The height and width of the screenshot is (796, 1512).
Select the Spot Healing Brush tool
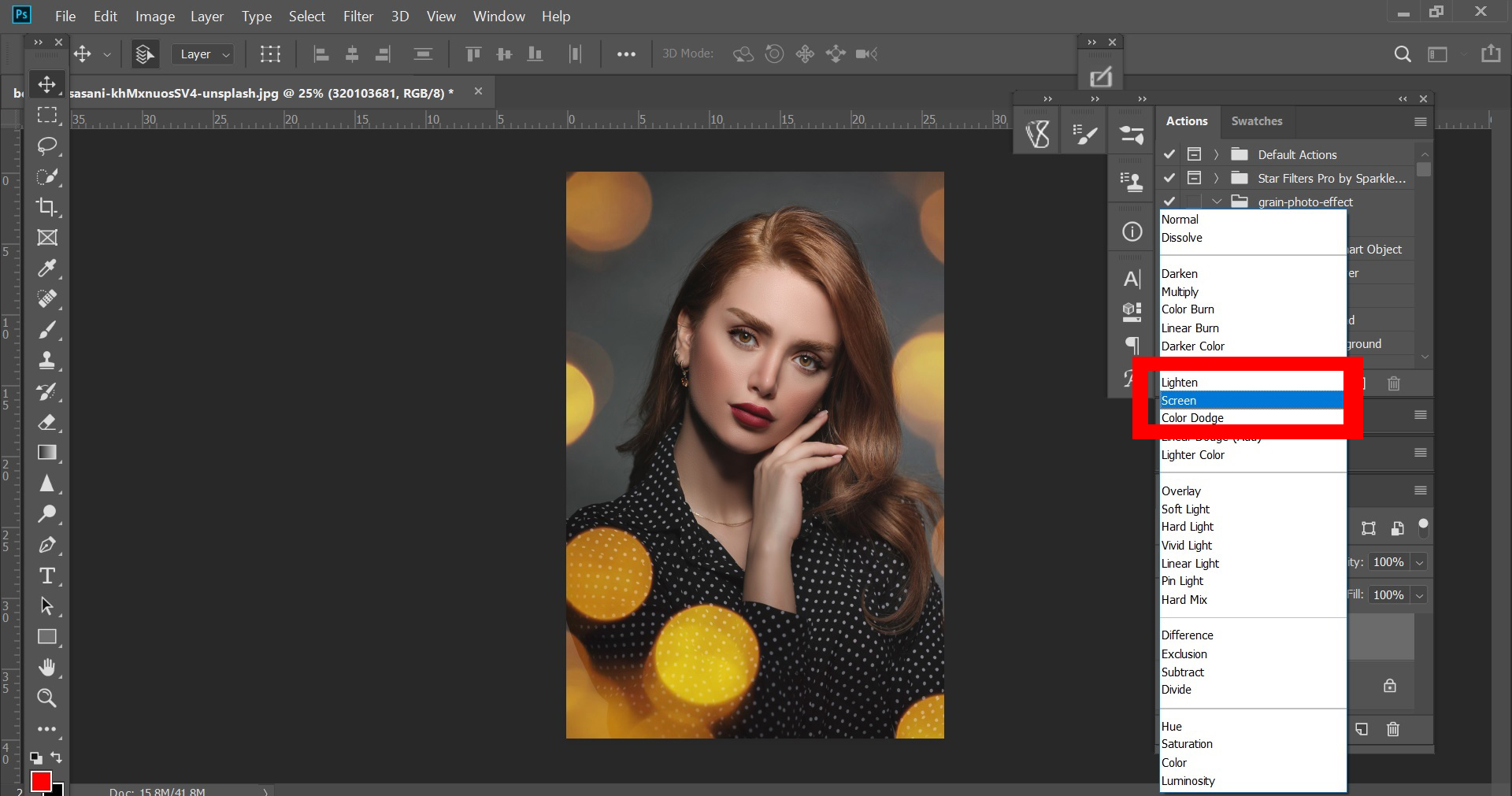pyautogui.click(x=47, y=299)
